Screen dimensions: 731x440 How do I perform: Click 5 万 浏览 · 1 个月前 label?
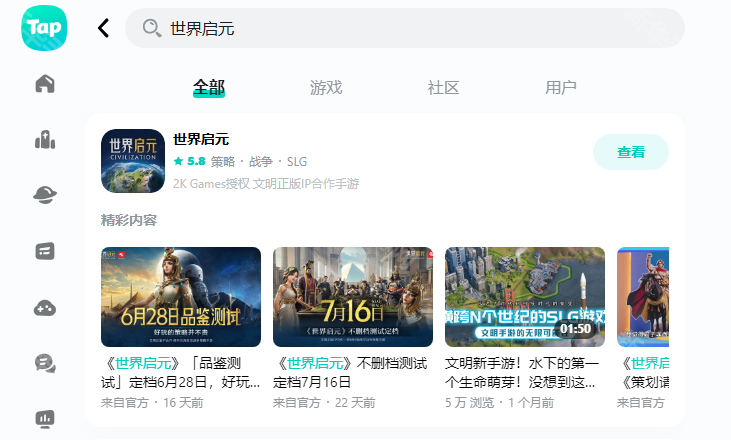click(x=499, y=403)
